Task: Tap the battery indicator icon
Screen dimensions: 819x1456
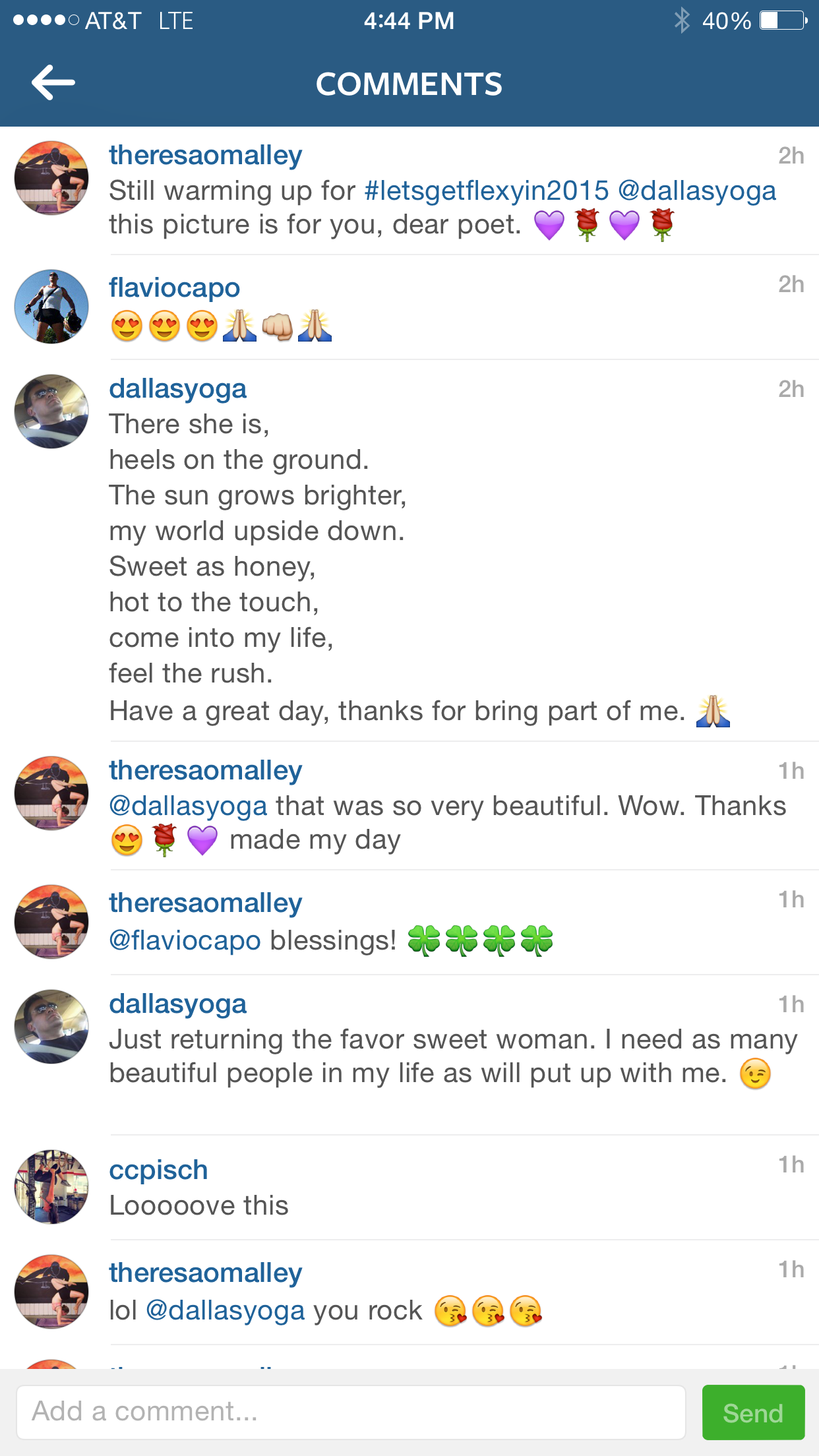Action: point(782,20)
